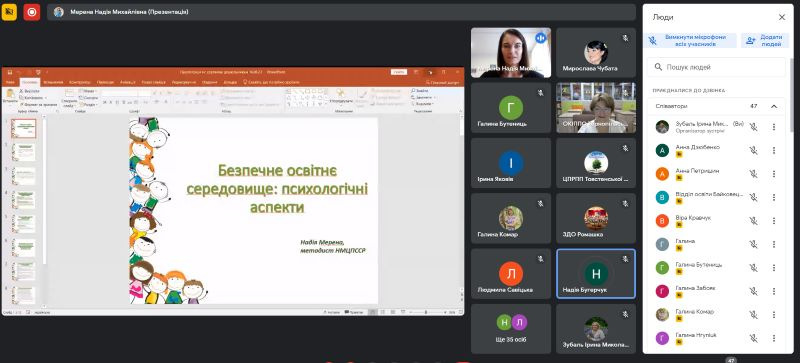
Task: Click mute icon on ЗДО Ромашка tile
Action: 625,204
